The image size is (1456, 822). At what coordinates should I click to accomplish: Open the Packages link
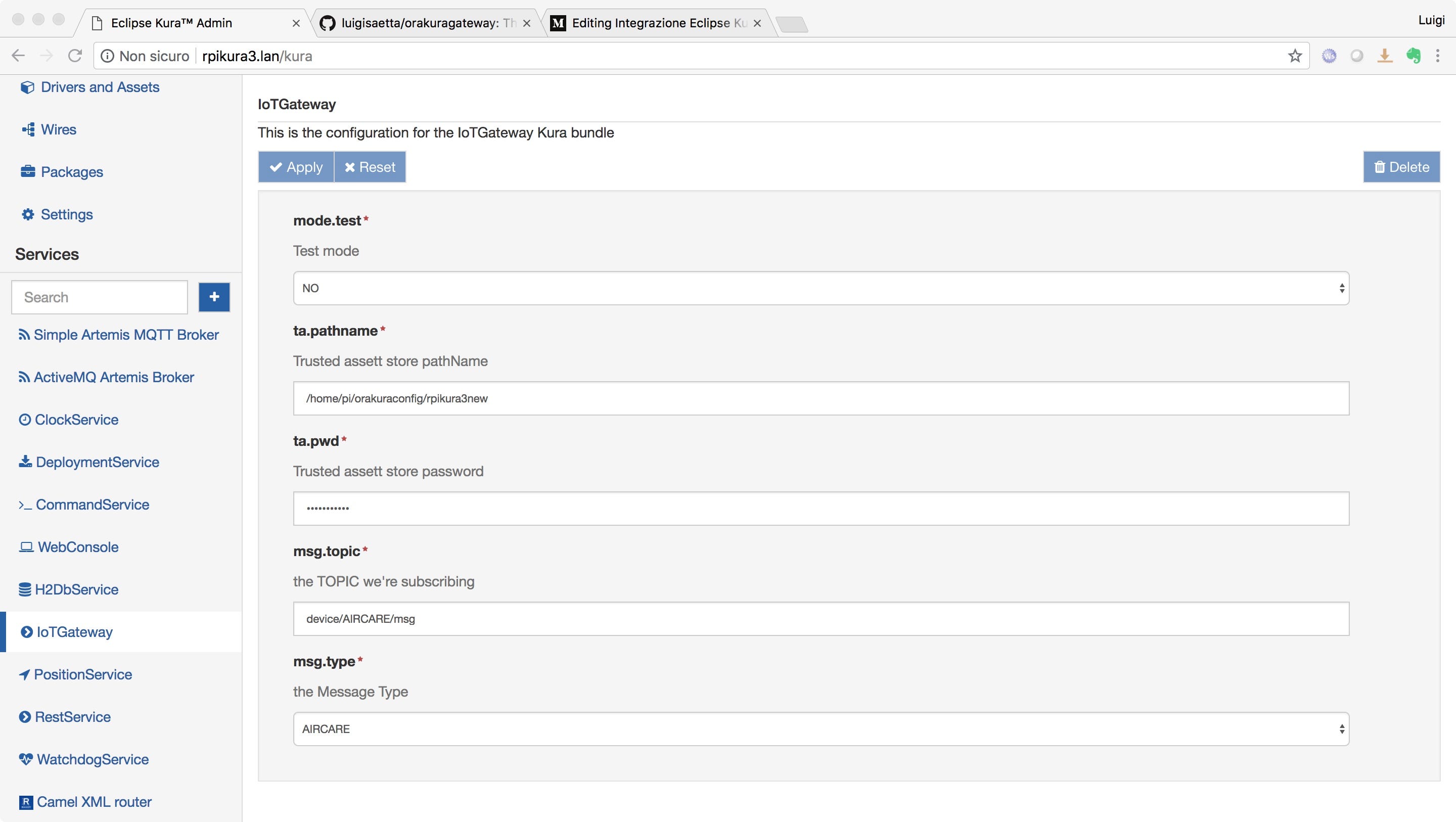click(x=72, y=172)
